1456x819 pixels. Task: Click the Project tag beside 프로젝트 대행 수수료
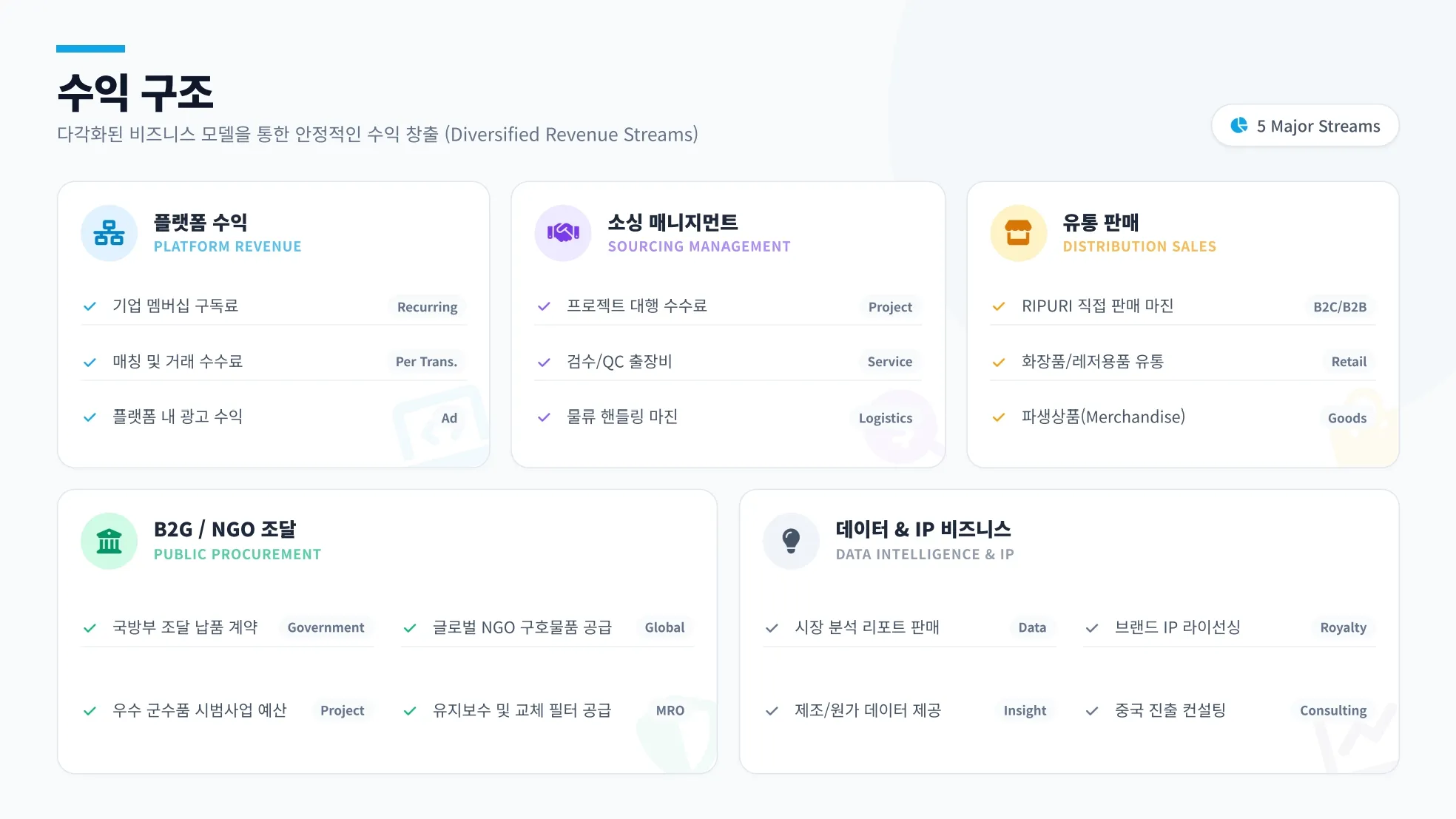tap(890, 306)
